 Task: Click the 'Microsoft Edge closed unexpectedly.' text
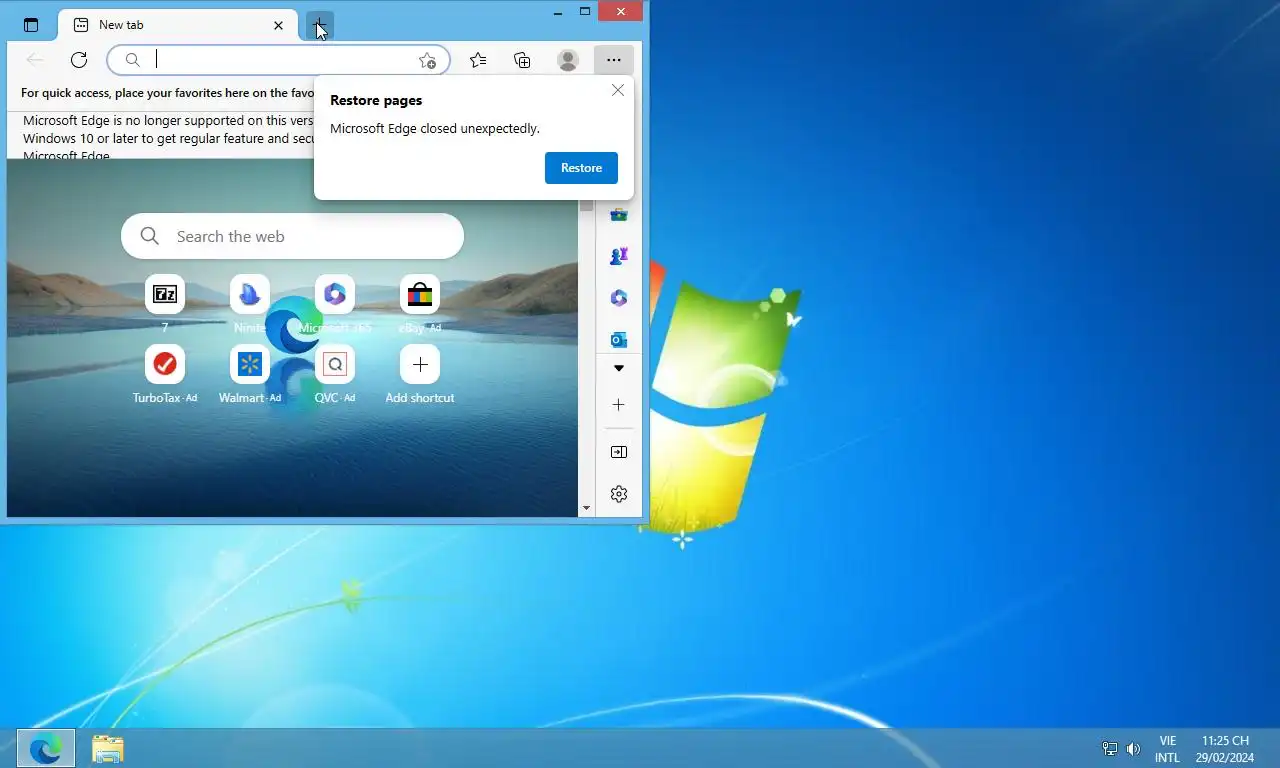[435, 128]
